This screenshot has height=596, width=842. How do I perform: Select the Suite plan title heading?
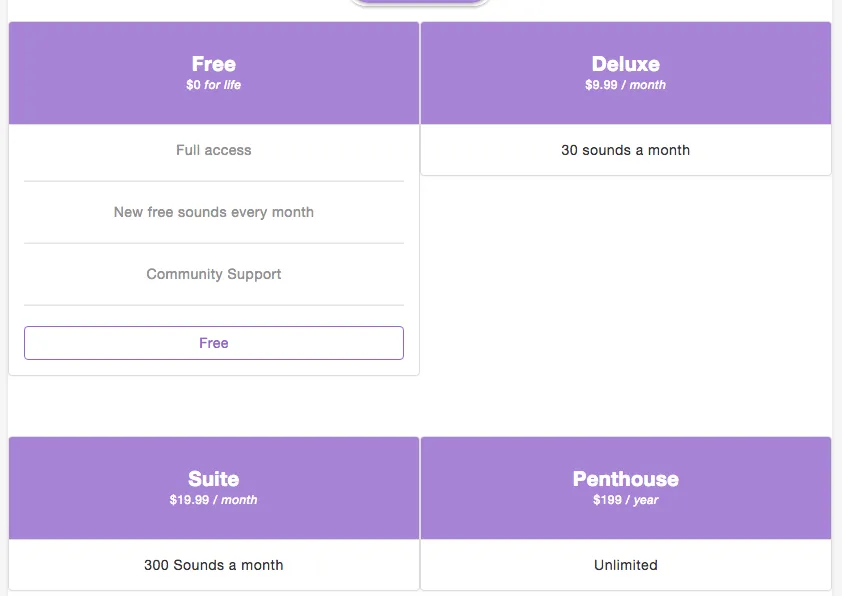(214, 479)
